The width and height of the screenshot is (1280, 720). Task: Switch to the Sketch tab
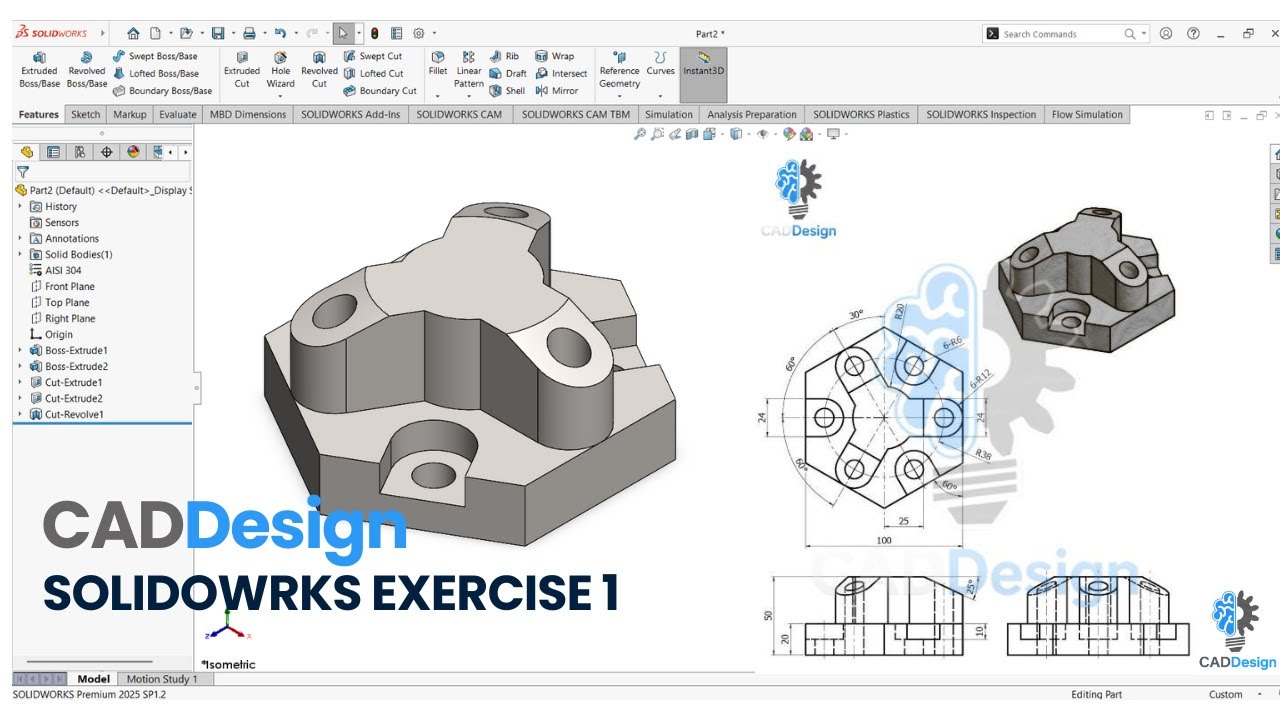click(x=86, y=114)
